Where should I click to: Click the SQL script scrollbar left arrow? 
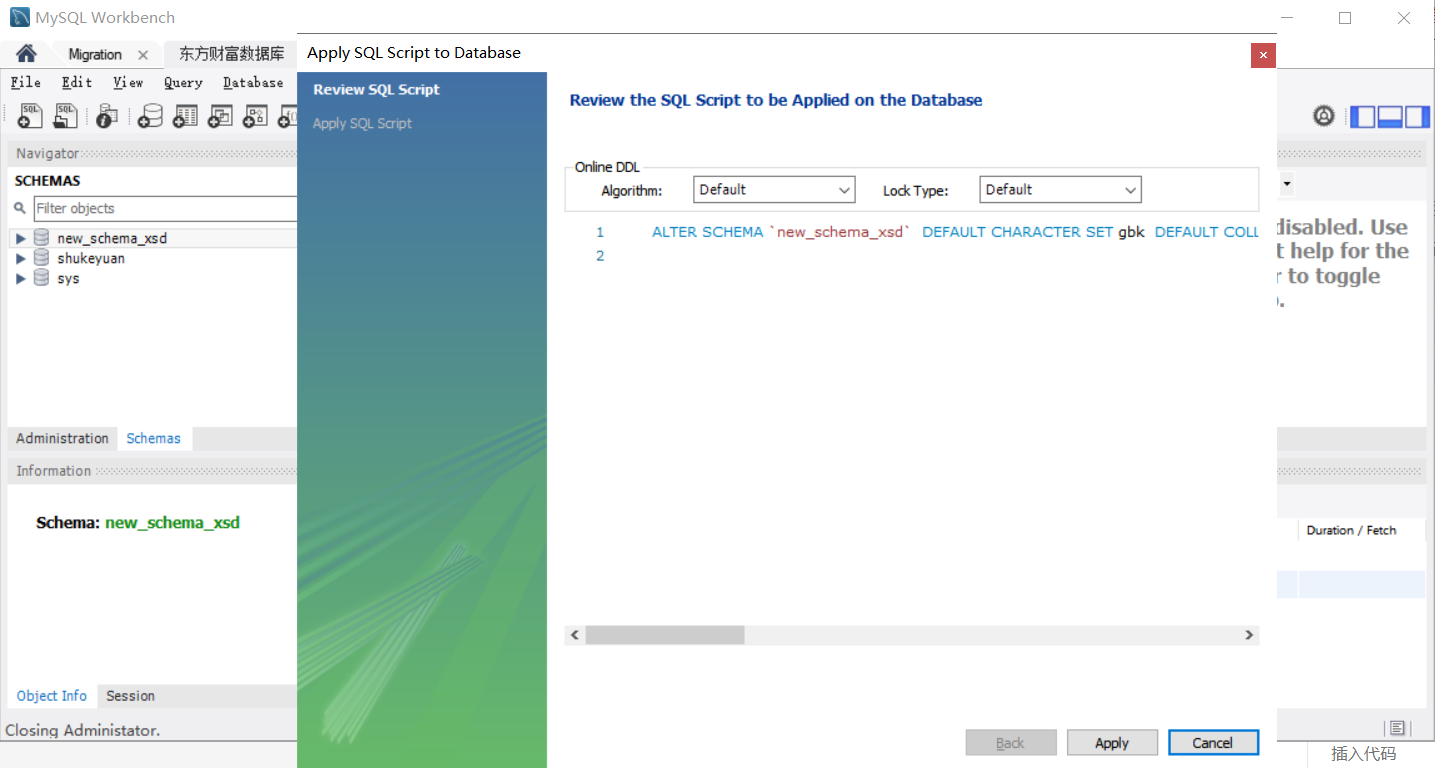(575, 635)
